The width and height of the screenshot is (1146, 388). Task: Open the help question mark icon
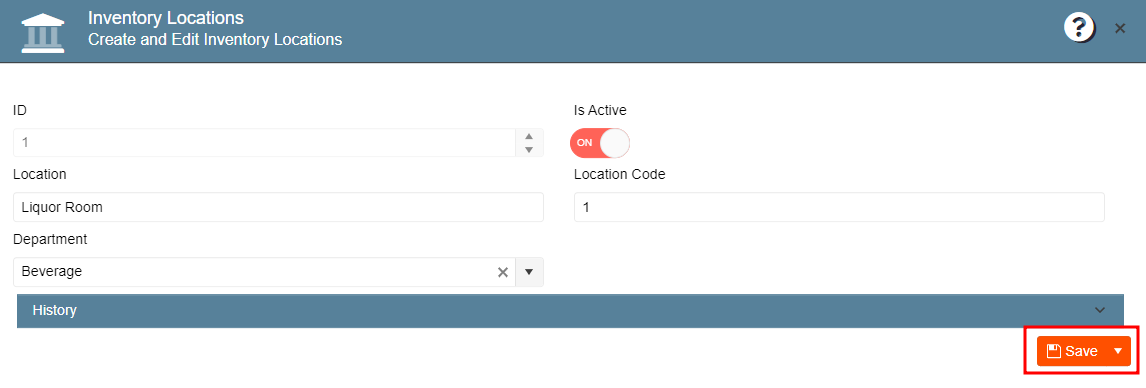coord(1078,28)
